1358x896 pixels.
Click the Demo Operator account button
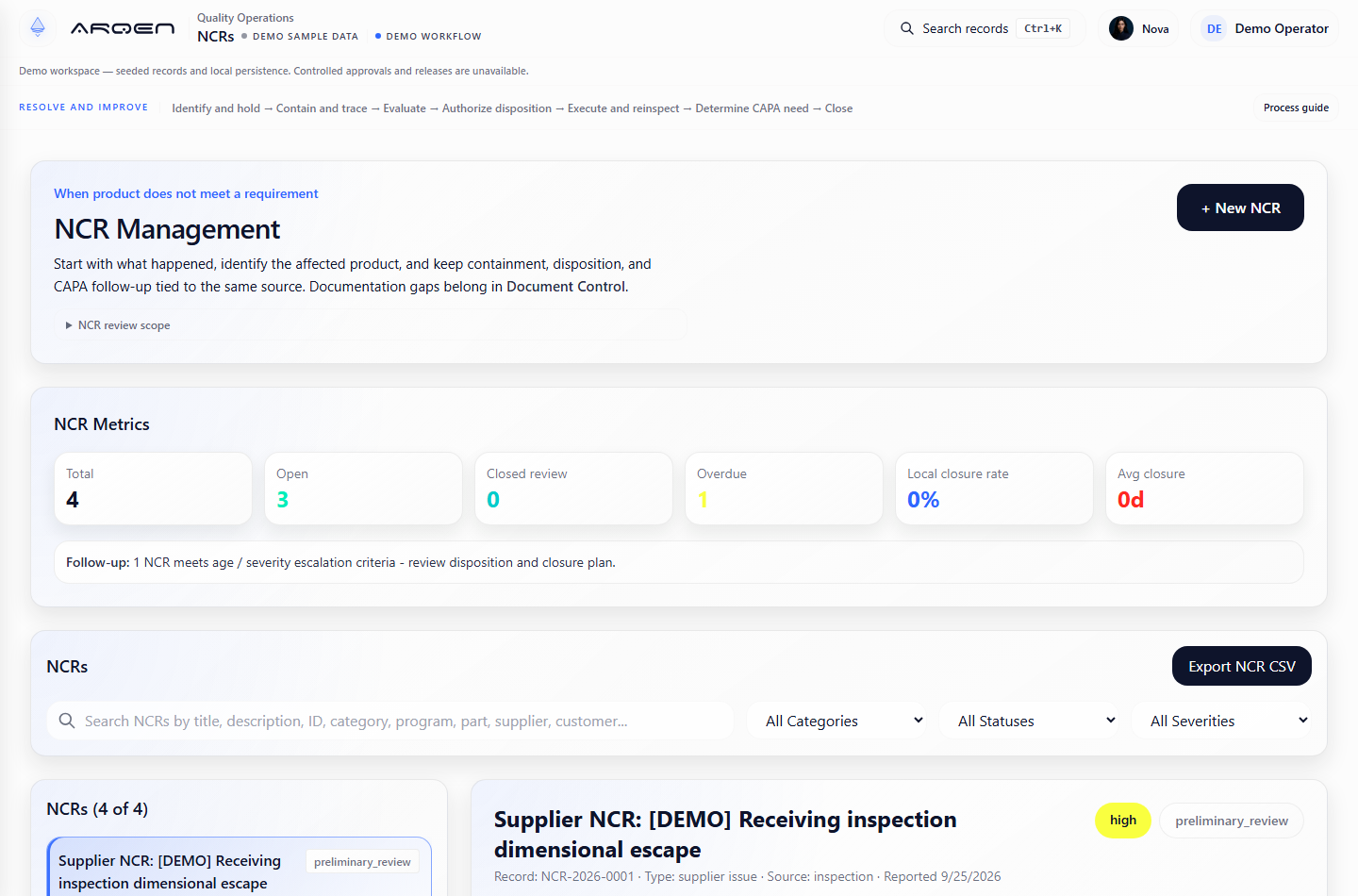1266,28
